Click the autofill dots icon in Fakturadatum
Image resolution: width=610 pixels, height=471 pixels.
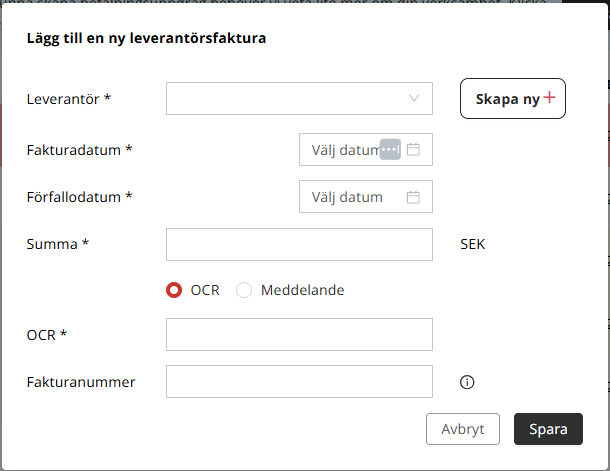tap(390, 149)
